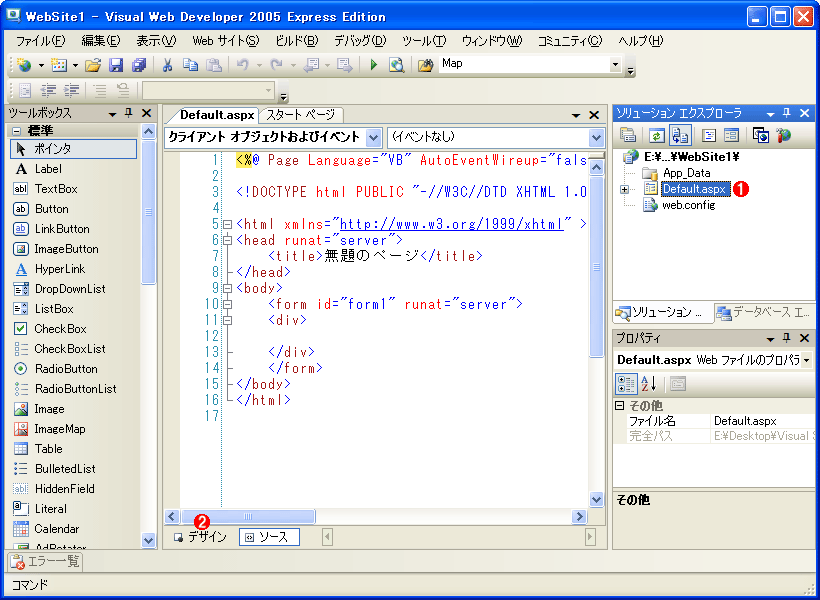820x600 pixels.
Task: Select the CheckBox control in the toolbox
Action: tap(60, 329)
